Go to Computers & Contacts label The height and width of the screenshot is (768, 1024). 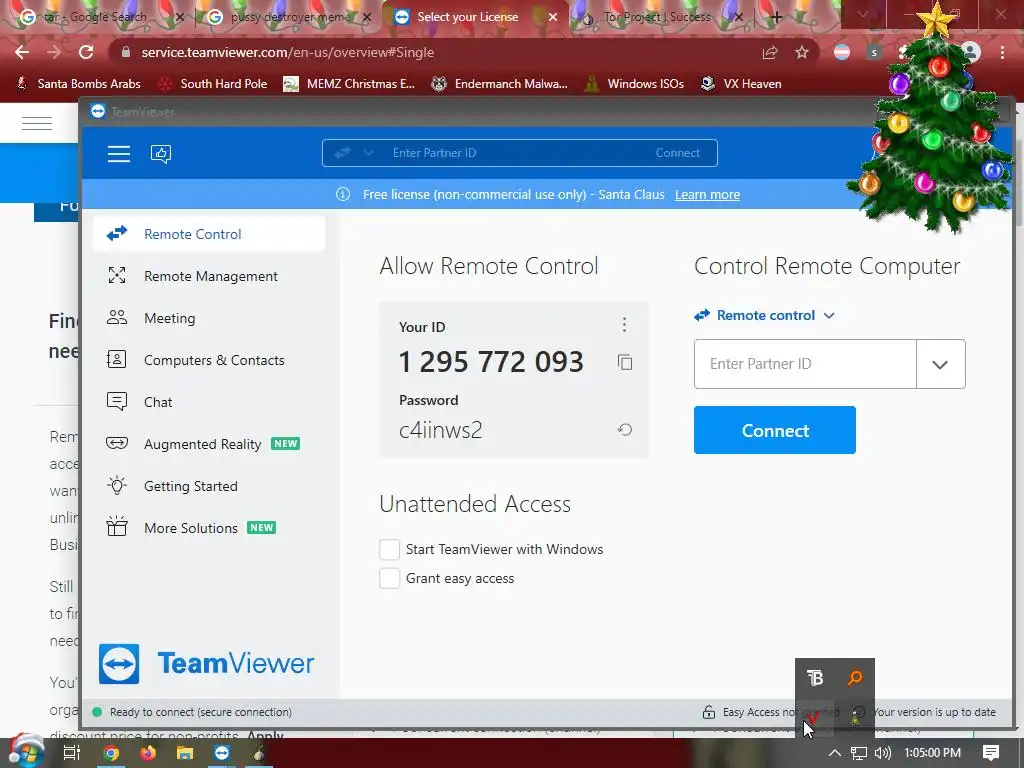click(x=214, y=360)
